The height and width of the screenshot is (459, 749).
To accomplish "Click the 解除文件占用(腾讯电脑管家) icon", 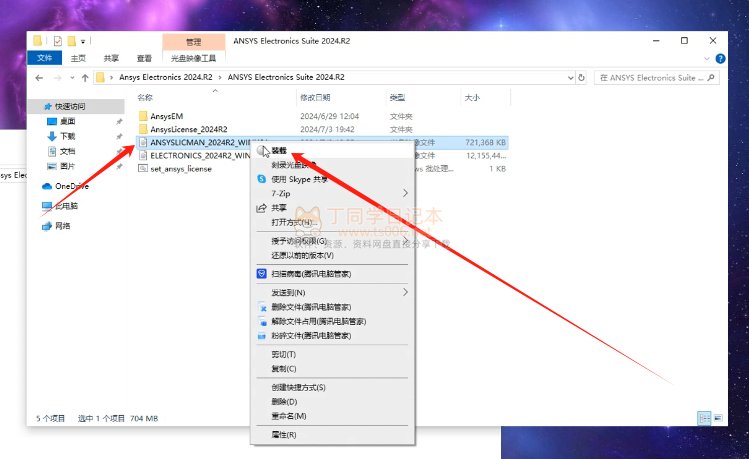I will [x=262, y=321].
